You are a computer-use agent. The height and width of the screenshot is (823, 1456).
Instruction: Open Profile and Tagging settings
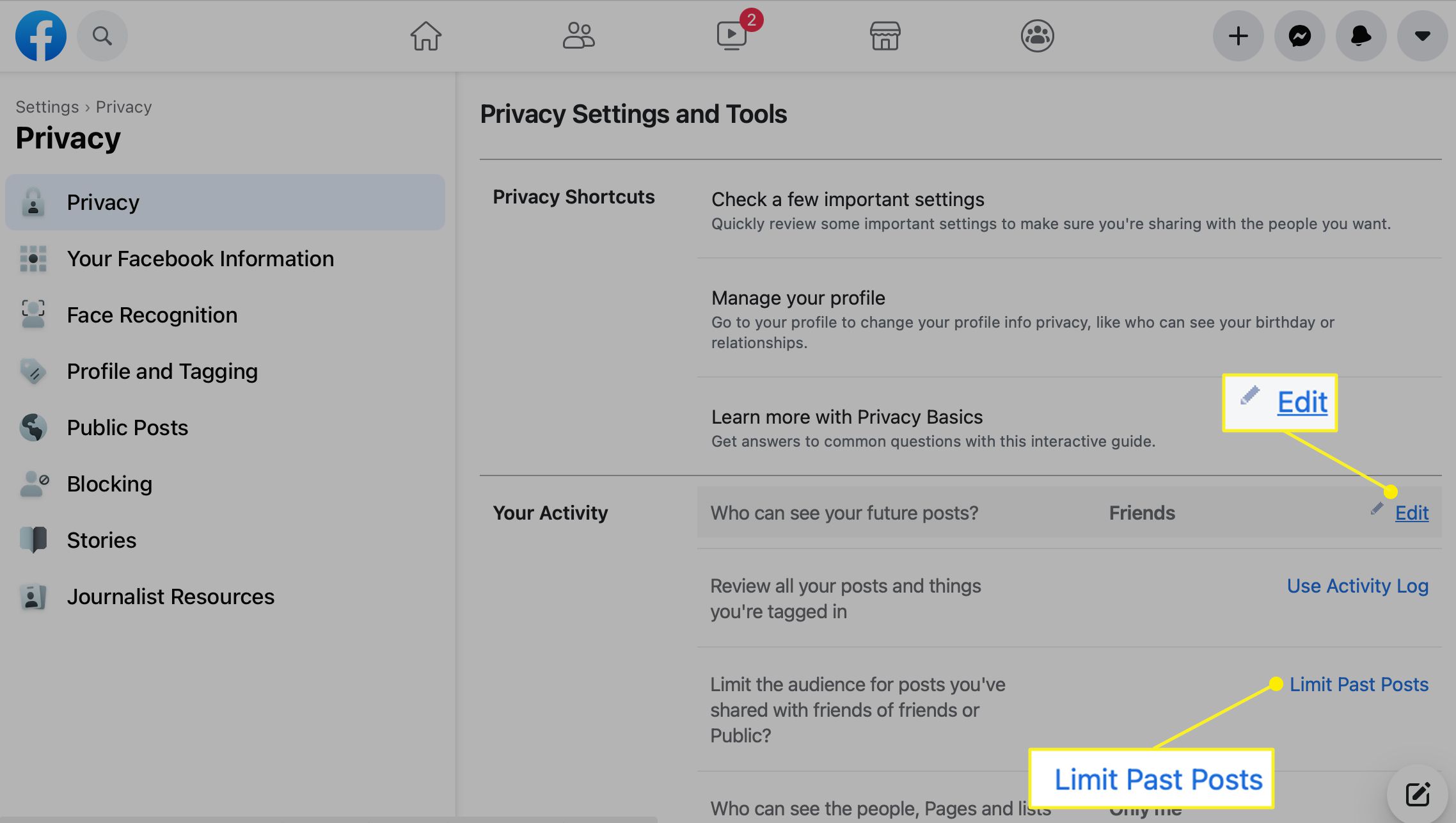(x=225, y=371)
